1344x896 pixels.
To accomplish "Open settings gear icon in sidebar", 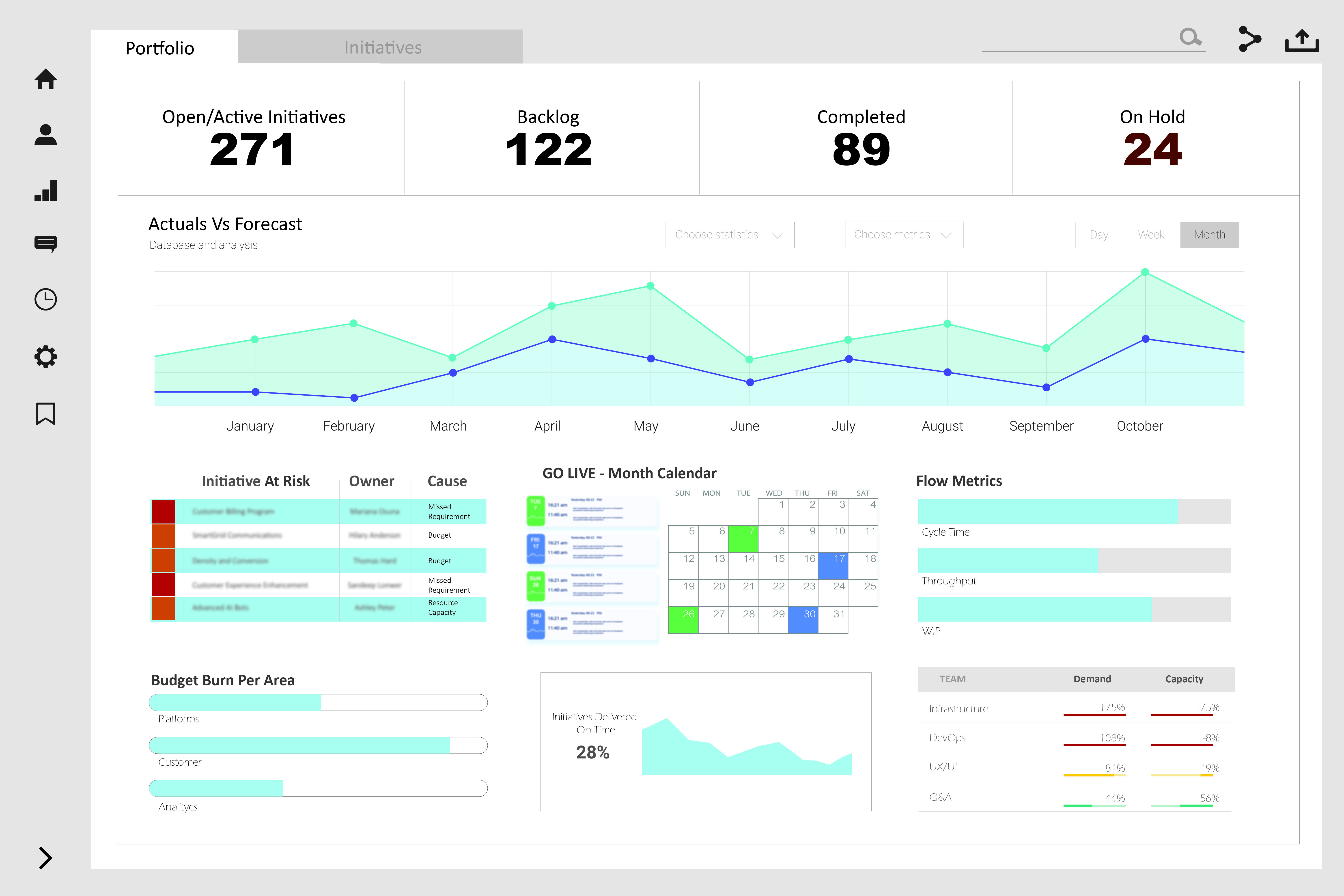I will [46, 357].
